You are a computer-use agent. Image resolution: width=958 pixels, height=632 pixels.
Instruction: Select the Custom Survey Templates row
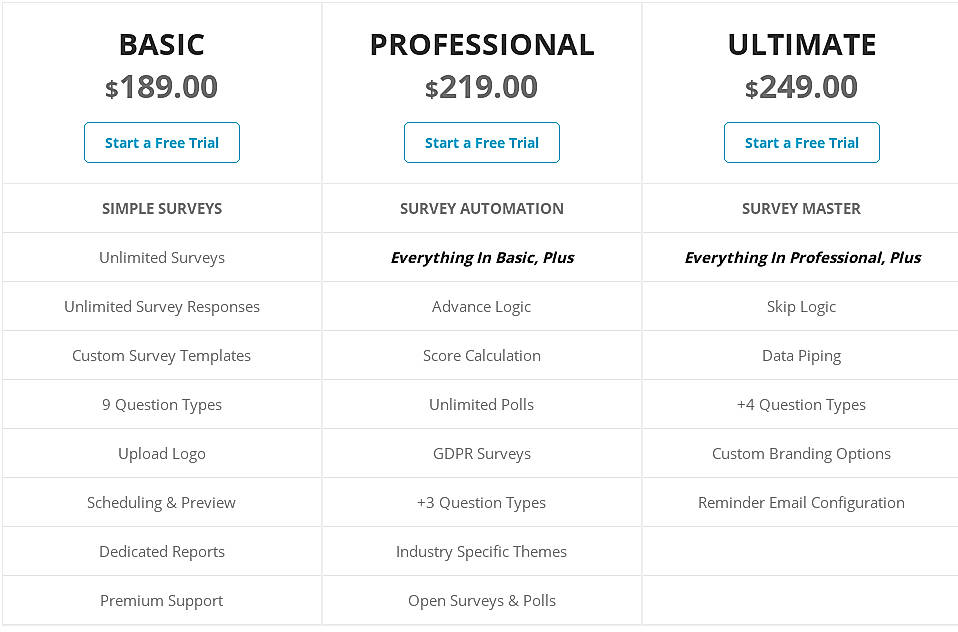point(161,355)
